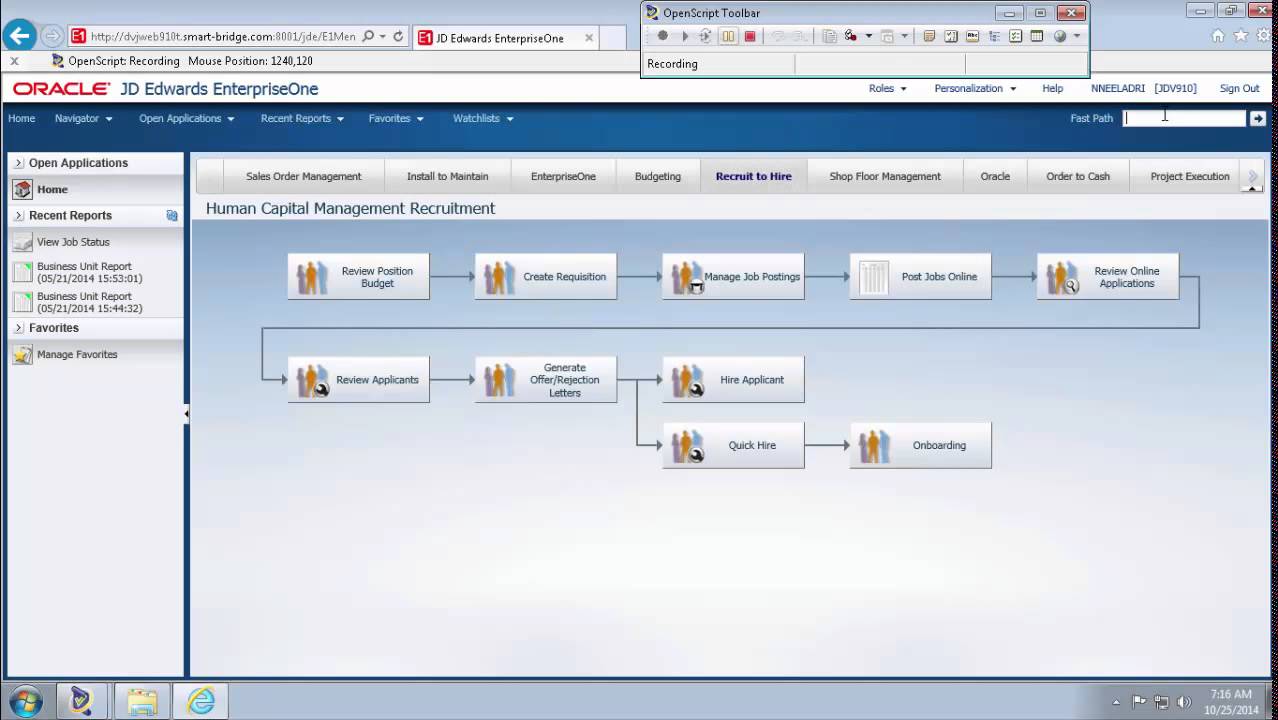Image resolution: width=1278 pixels, height=720 pixels.
Task: Select the Shop Floor Management tab
Action: (885, 176)
